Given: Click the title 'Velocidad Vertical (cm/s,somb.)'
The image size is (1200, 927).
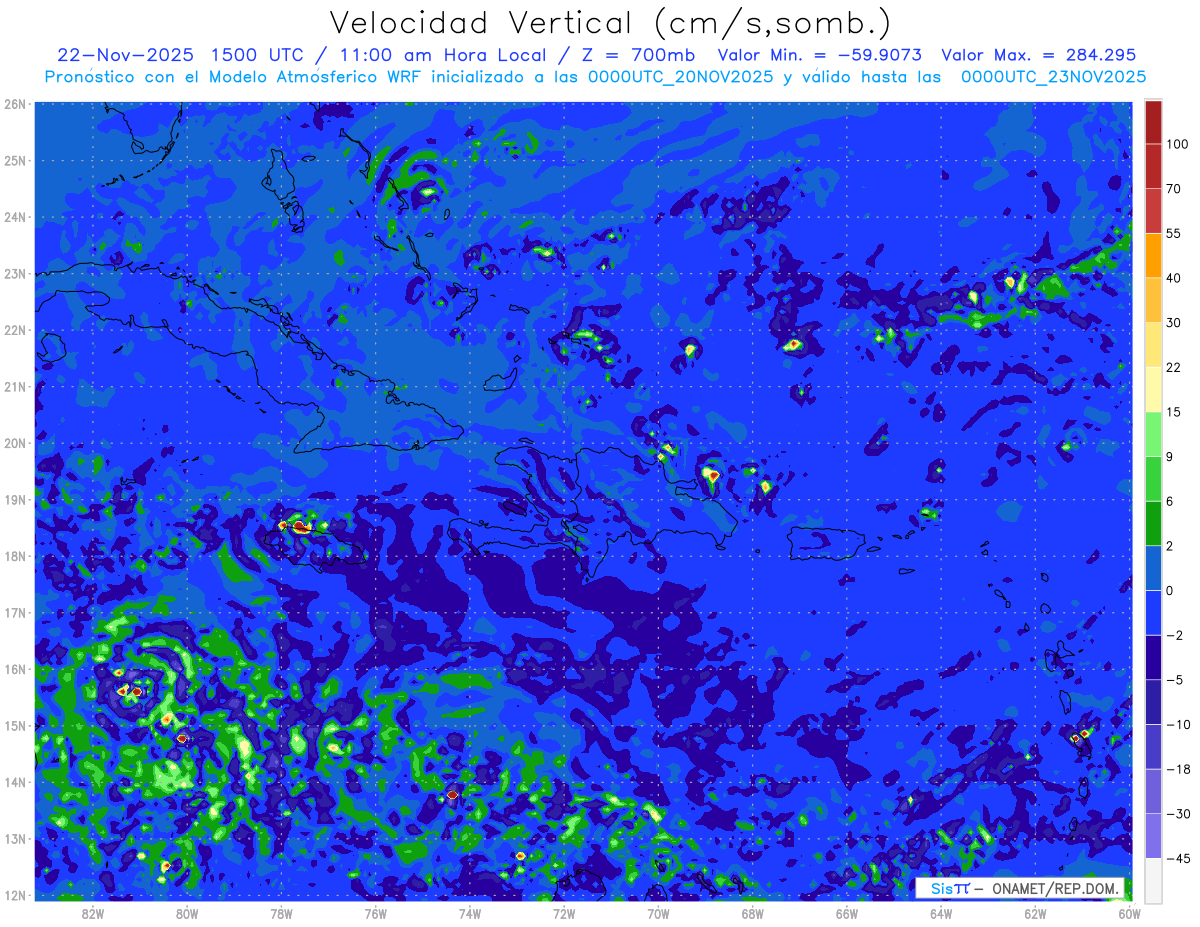Looking at the screenshot, I should tap(610, 23).
